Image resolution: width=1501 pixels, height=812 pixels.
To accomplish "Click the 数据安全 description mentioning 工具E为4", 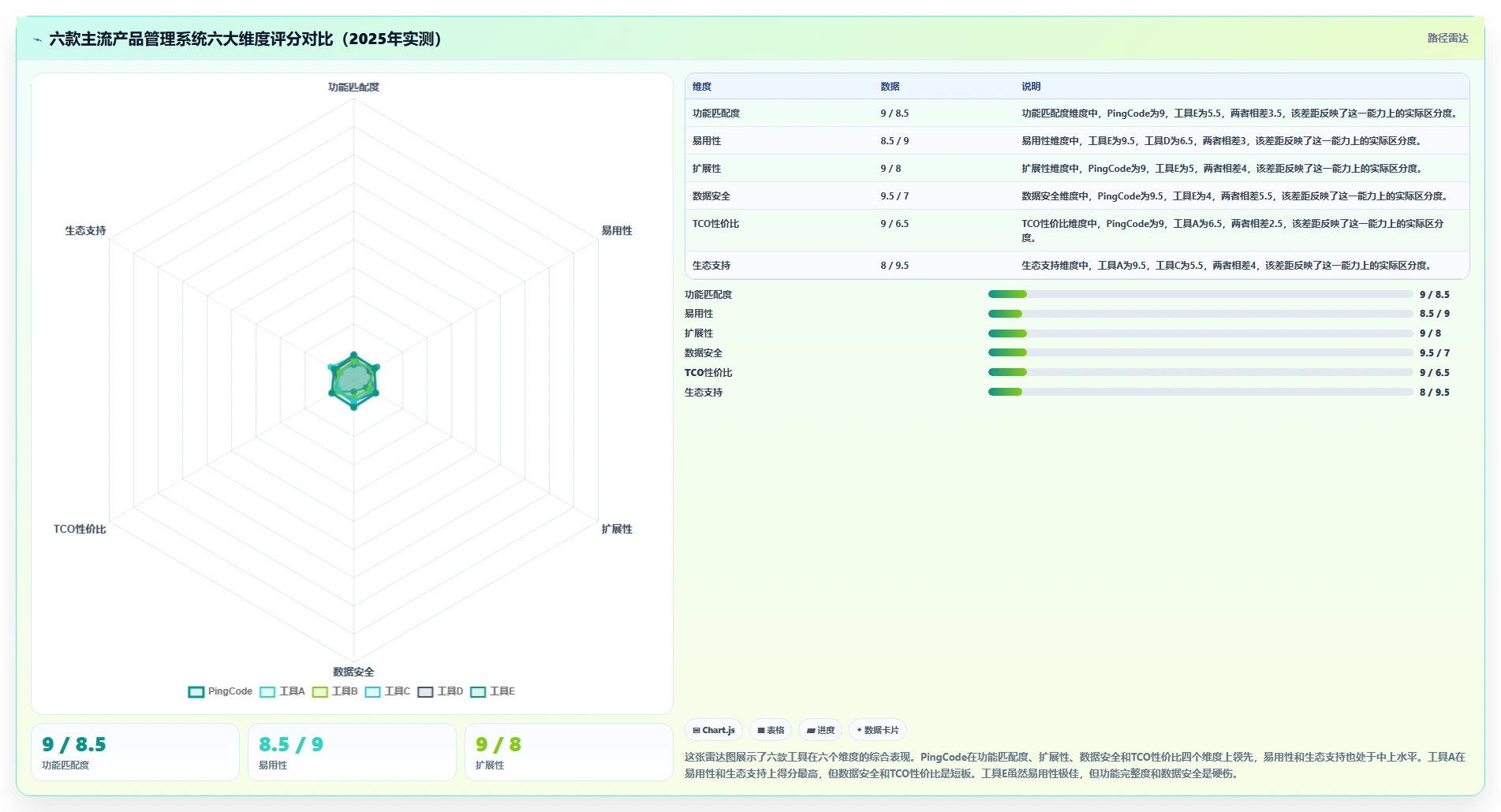I will pos(1234,196).
